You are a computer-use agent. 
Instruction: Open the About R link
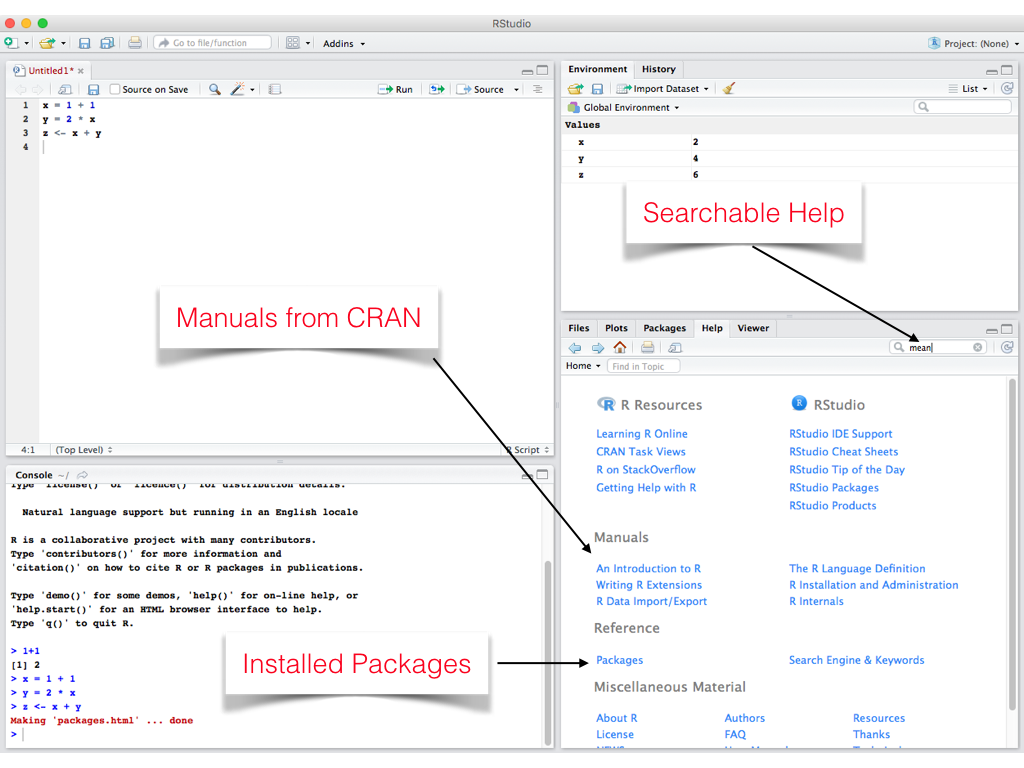point(616,718)
